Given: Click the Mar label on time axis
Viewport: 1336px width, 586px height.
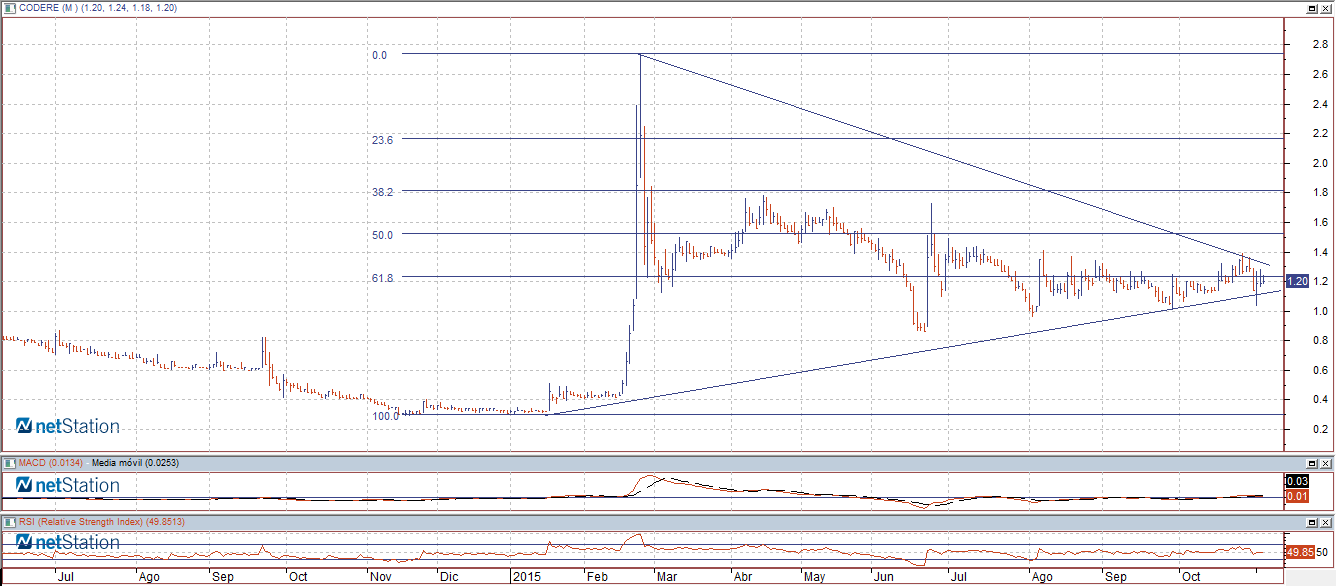Looking at the screenshot, I should click(666, 577).
